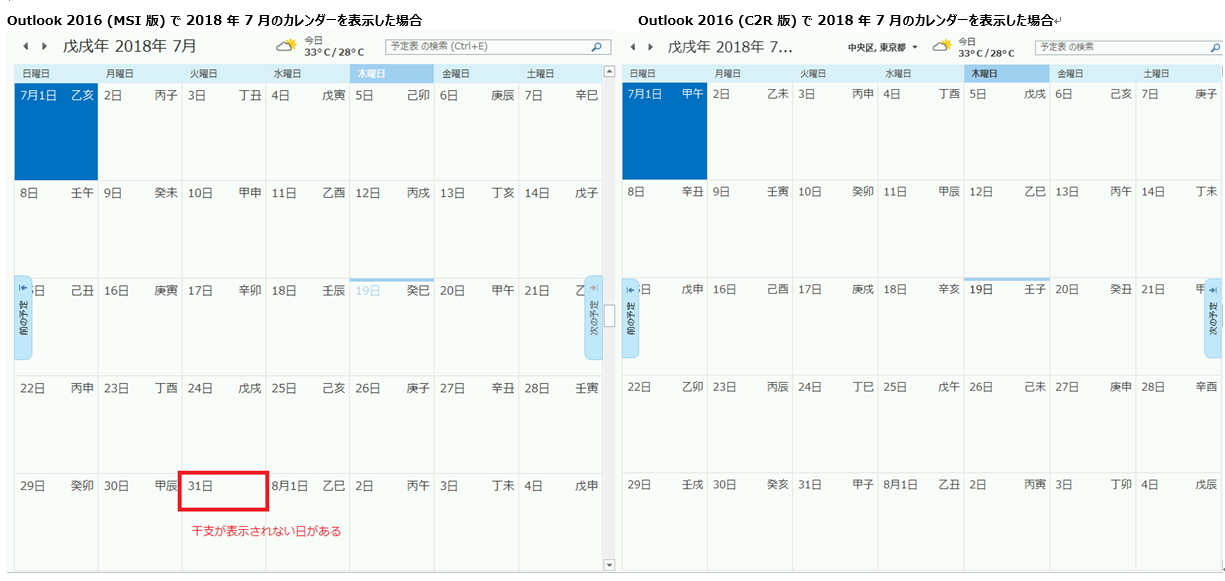Open the 中央区, 東京都 weather location dropdown

pyautogui.click(x=880, y=44)
